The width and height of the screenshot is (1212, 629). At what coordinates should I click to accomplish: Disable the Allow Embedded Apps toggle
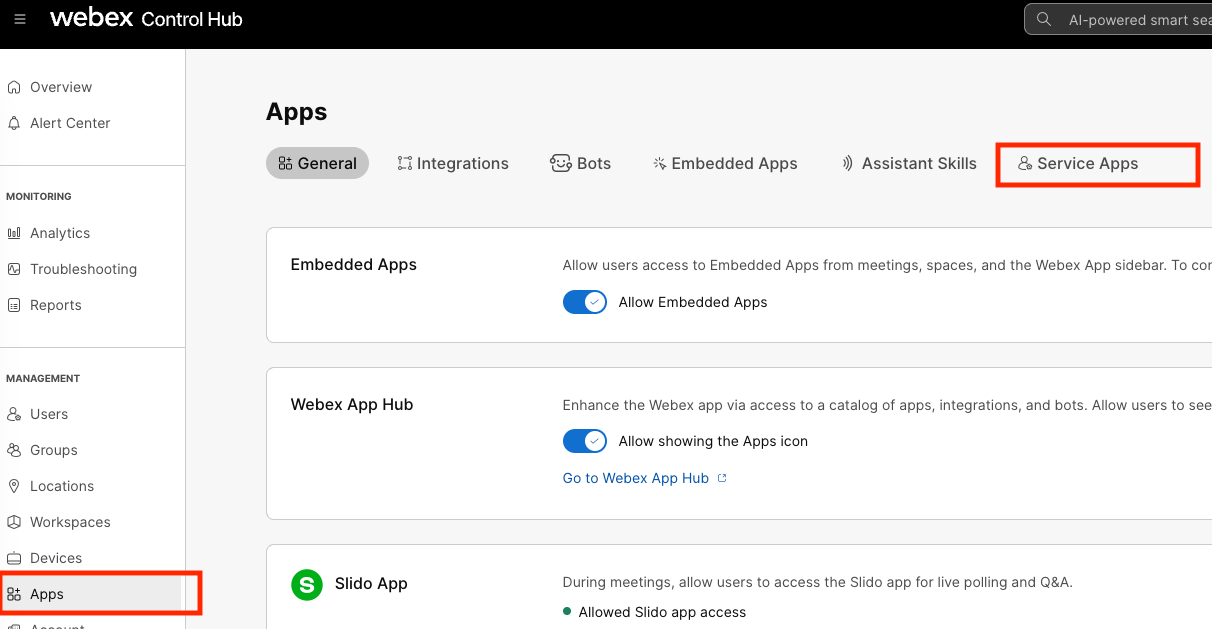pos(585,302)
